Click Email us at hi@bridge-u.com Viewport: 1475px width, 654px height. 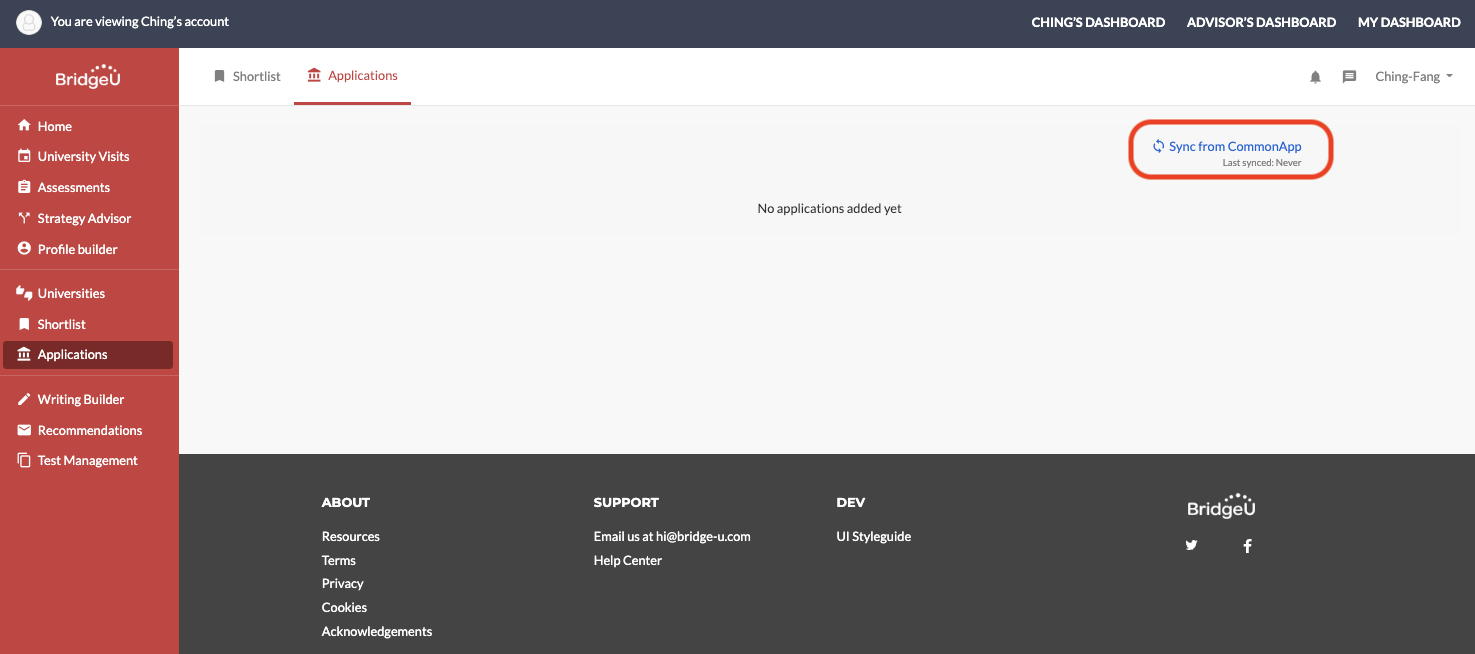672,536
